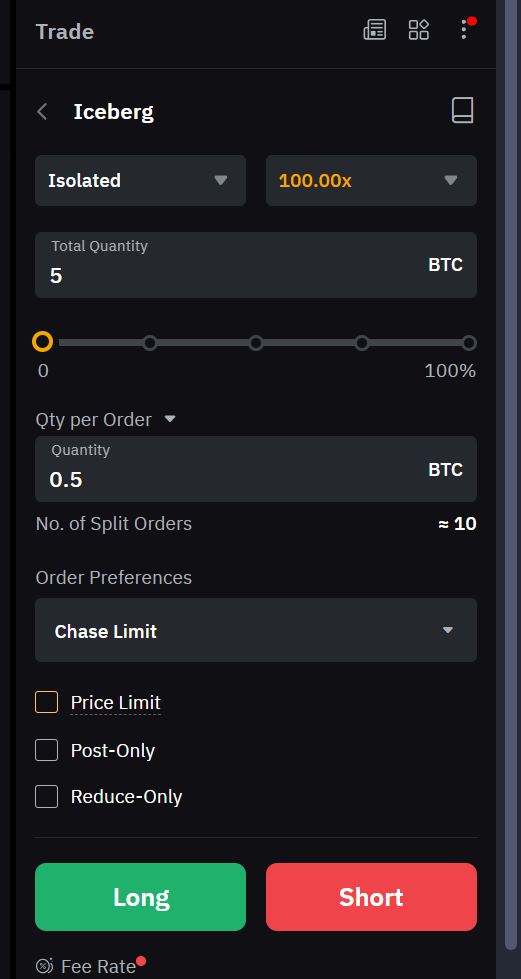Screen dimensions: 521x979
Task: Open the 100.00x leverage dropdown
Action: (372, 180)
